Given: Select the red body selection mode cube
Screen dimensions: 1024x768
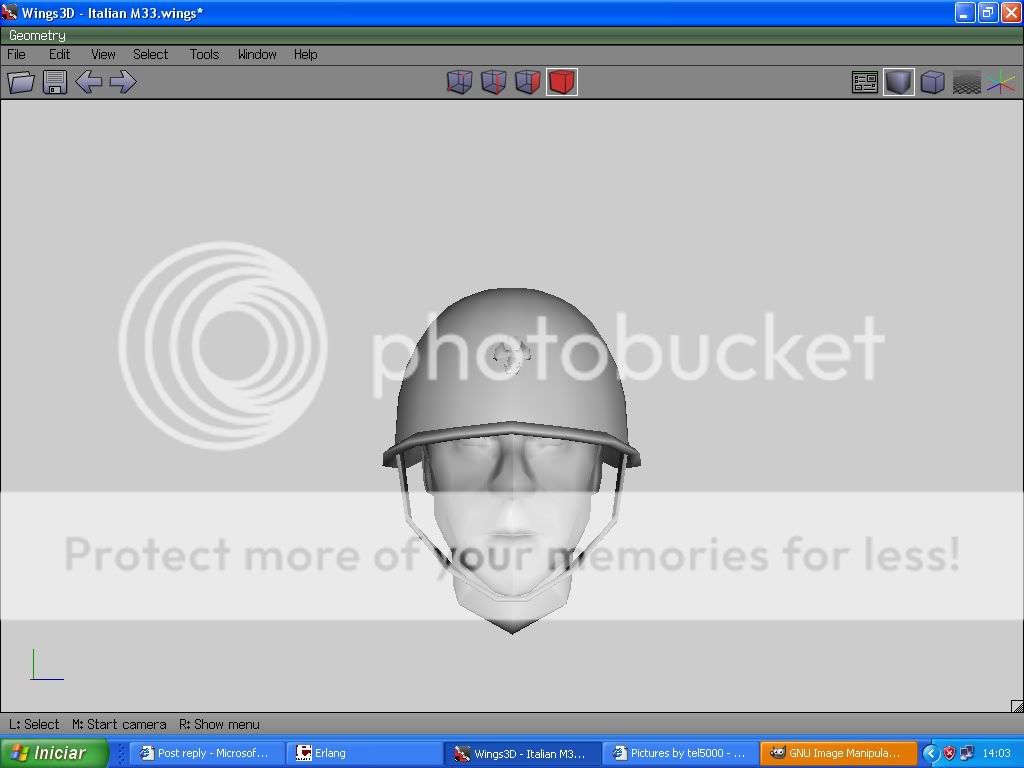Looking at the screenshot, I should (x=562, y=82).
